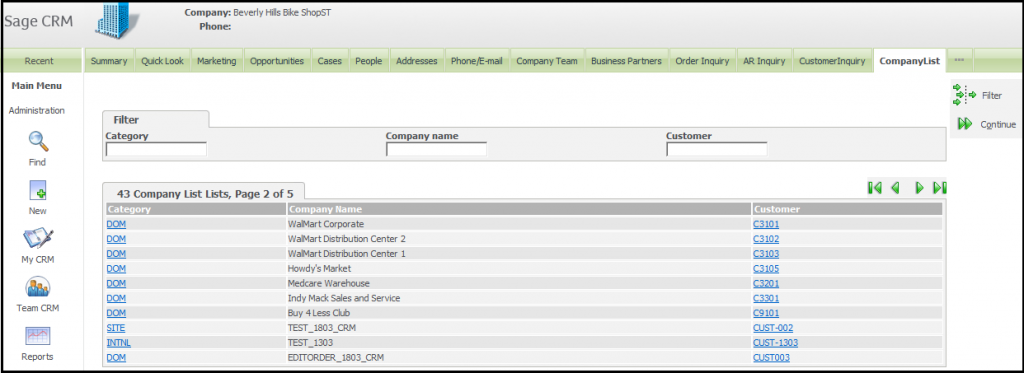The height and width of the screenshot is (373, 1024).
Task: Click the New record icon
Action: [37, 191]
